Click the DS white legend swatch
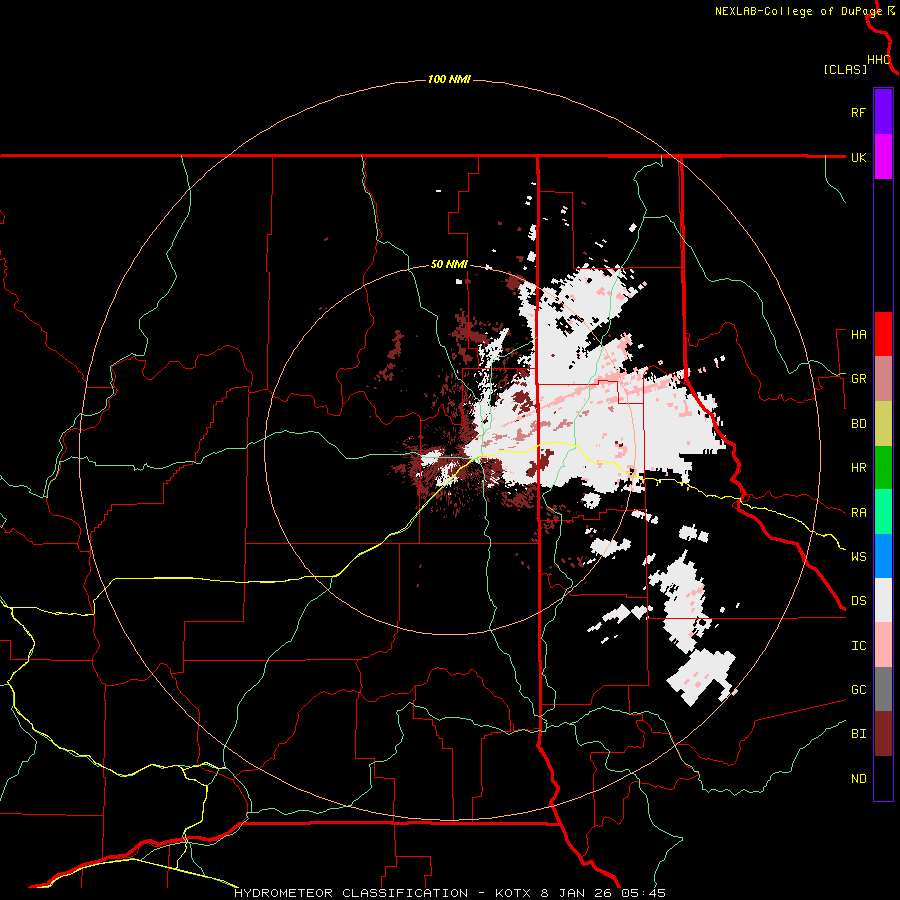This screenshot has height=900, width=900. click(x=883, y=600)
